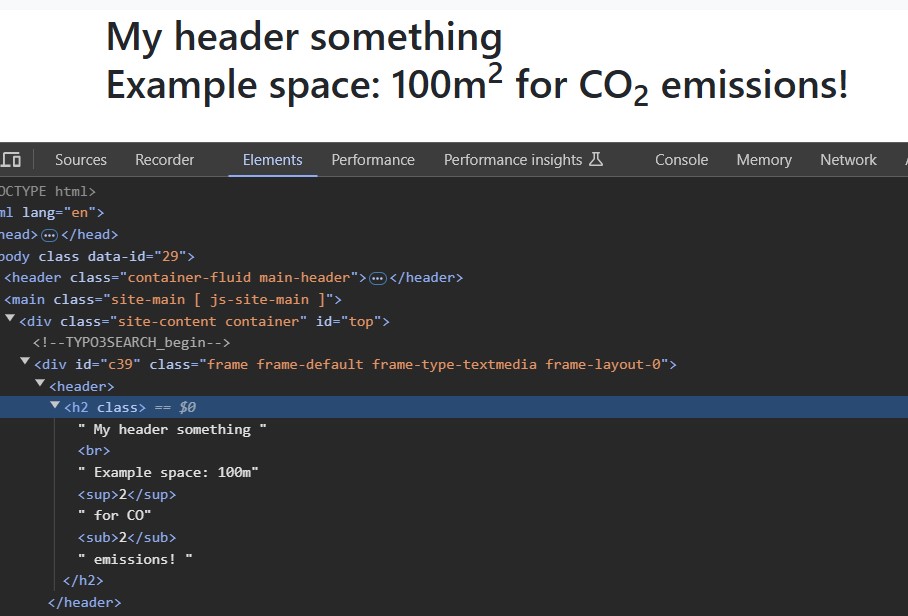The width and height of the screenshot is (908, 616).
Task: Select the TYPO3SEARCH_begin comment node
Action: pyautogui.click(x=130, y=342)
